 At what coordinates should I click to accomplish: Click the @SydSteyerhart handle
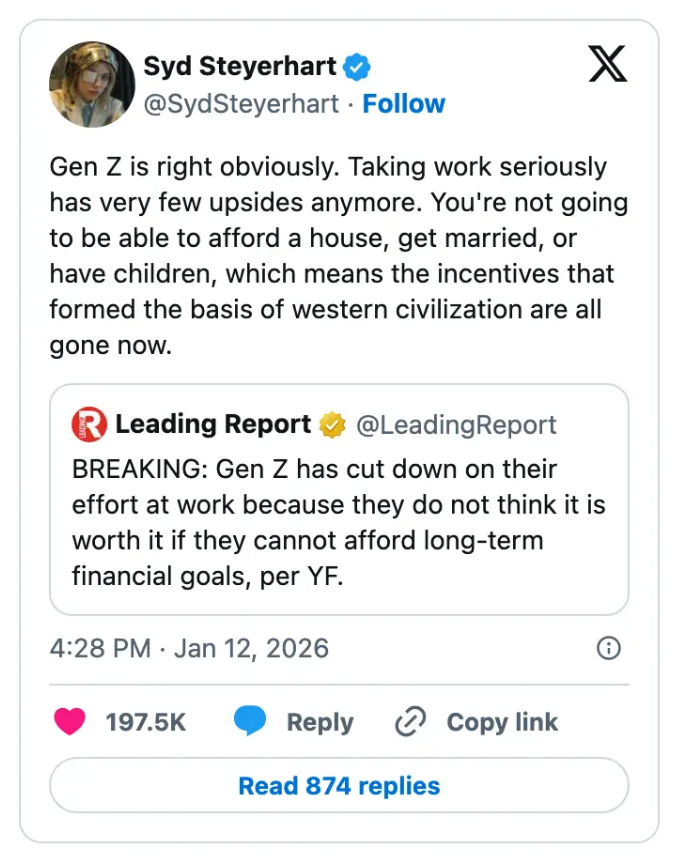[x=240, y=103]
